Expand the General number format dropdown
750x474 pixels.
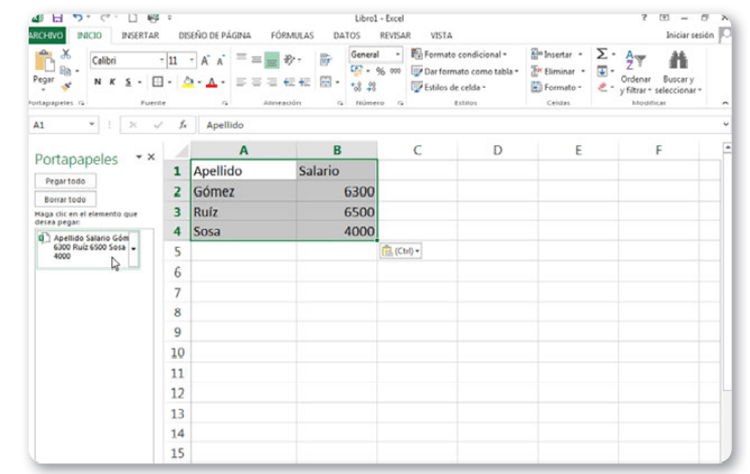(x=398, y=54)
